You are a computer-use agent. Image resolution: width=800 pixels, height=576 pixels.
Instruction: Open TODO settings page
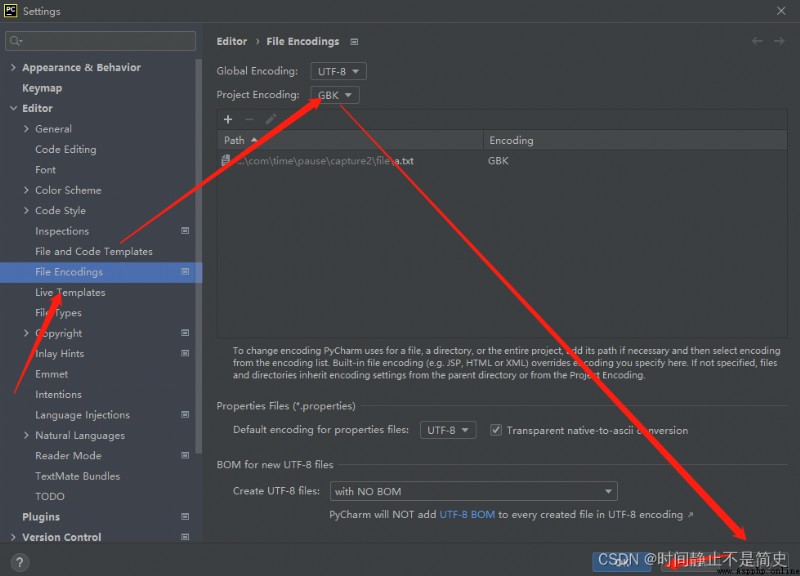coord(49,496)
